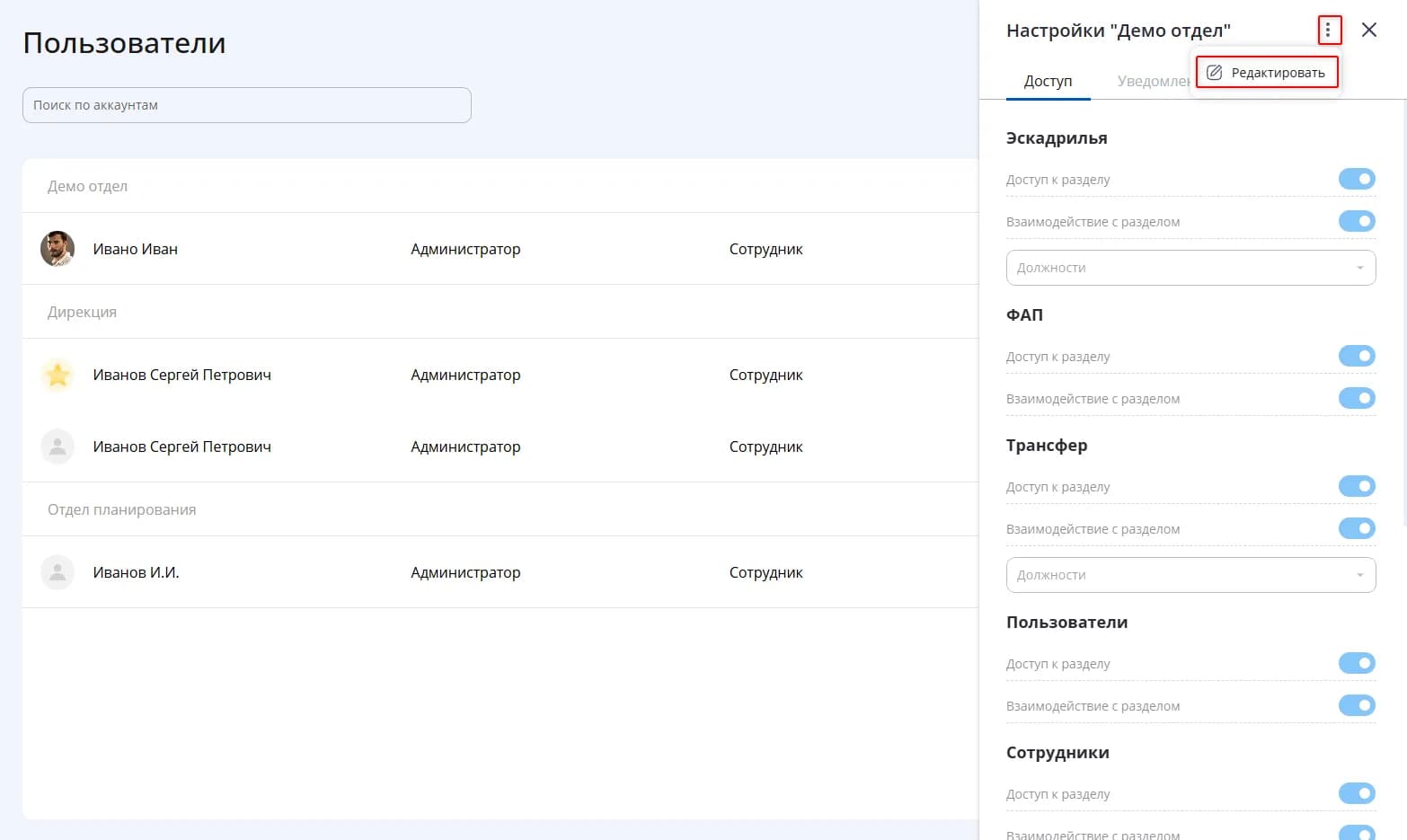
Task: Toggle Эскадрилья Доступ к разделу switch
Action: 1357,179
